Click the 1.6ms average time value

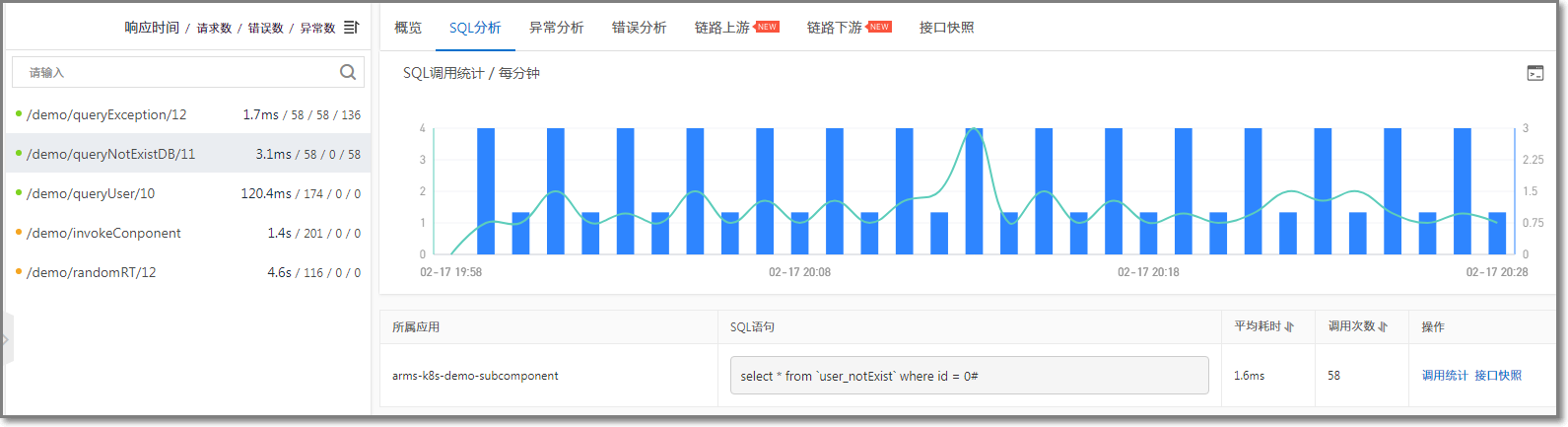coord(1249,376)
